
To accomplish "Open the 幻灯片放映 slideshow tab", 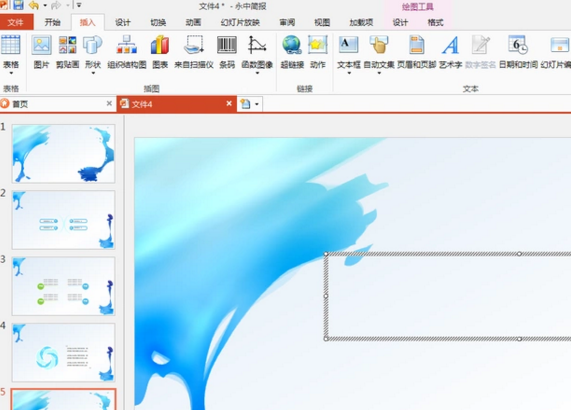I will (x=240, y=22).
